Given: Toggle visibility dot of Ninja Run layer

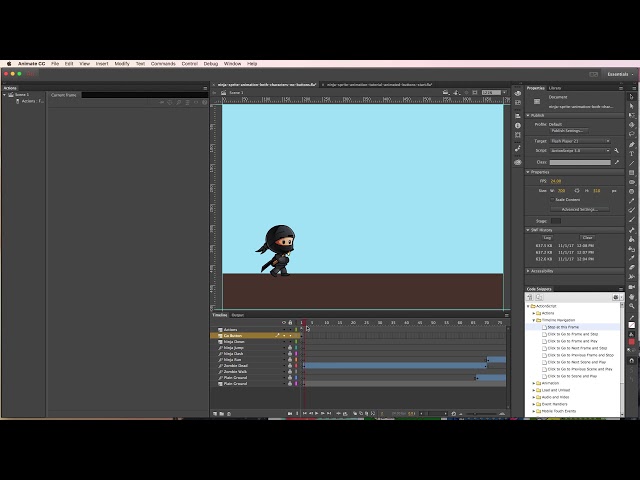Looking at the screenshot, I should point(284,360).
